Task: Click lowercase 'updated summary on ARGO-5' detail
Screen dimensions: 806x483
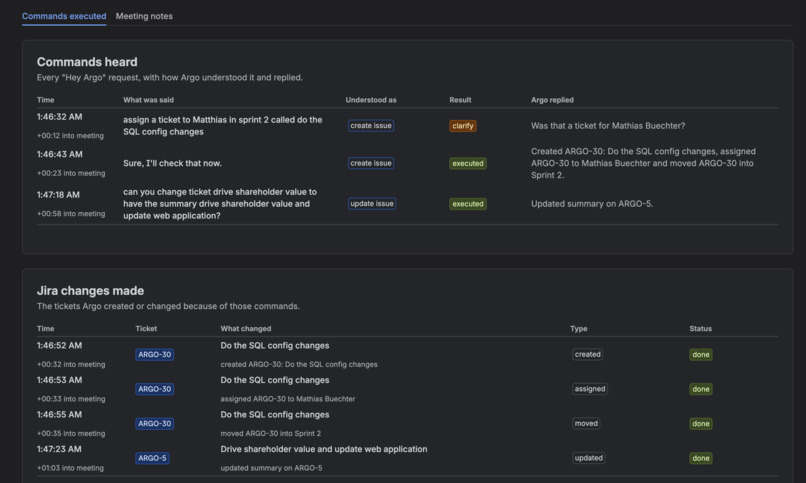Action: [271, 468]
